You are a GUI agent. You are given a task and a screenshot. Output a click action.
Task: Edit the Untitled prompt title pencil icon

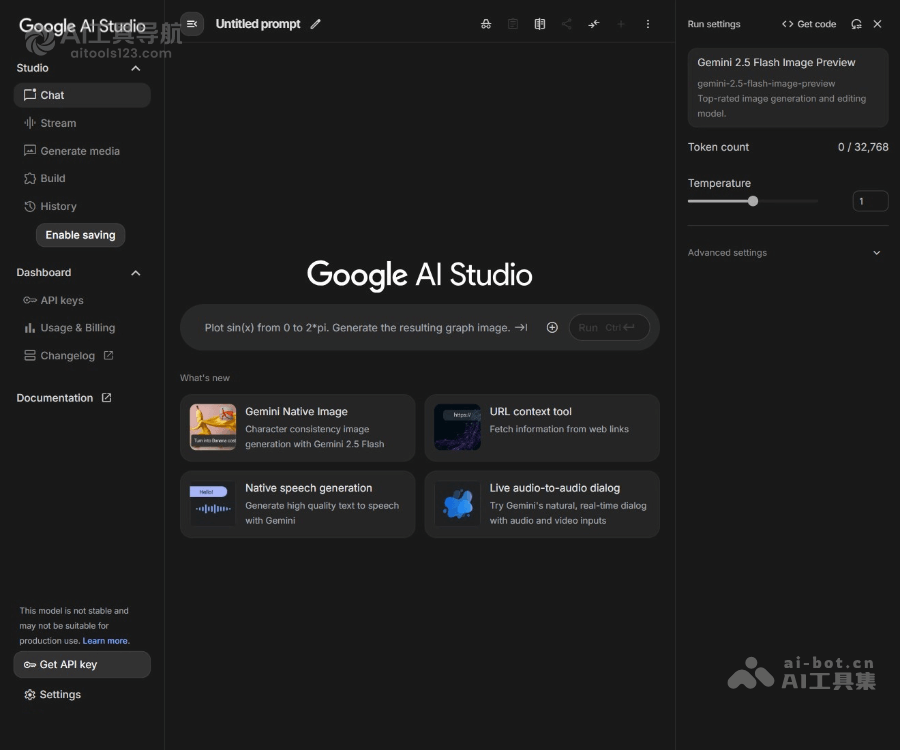click(315, 24)
